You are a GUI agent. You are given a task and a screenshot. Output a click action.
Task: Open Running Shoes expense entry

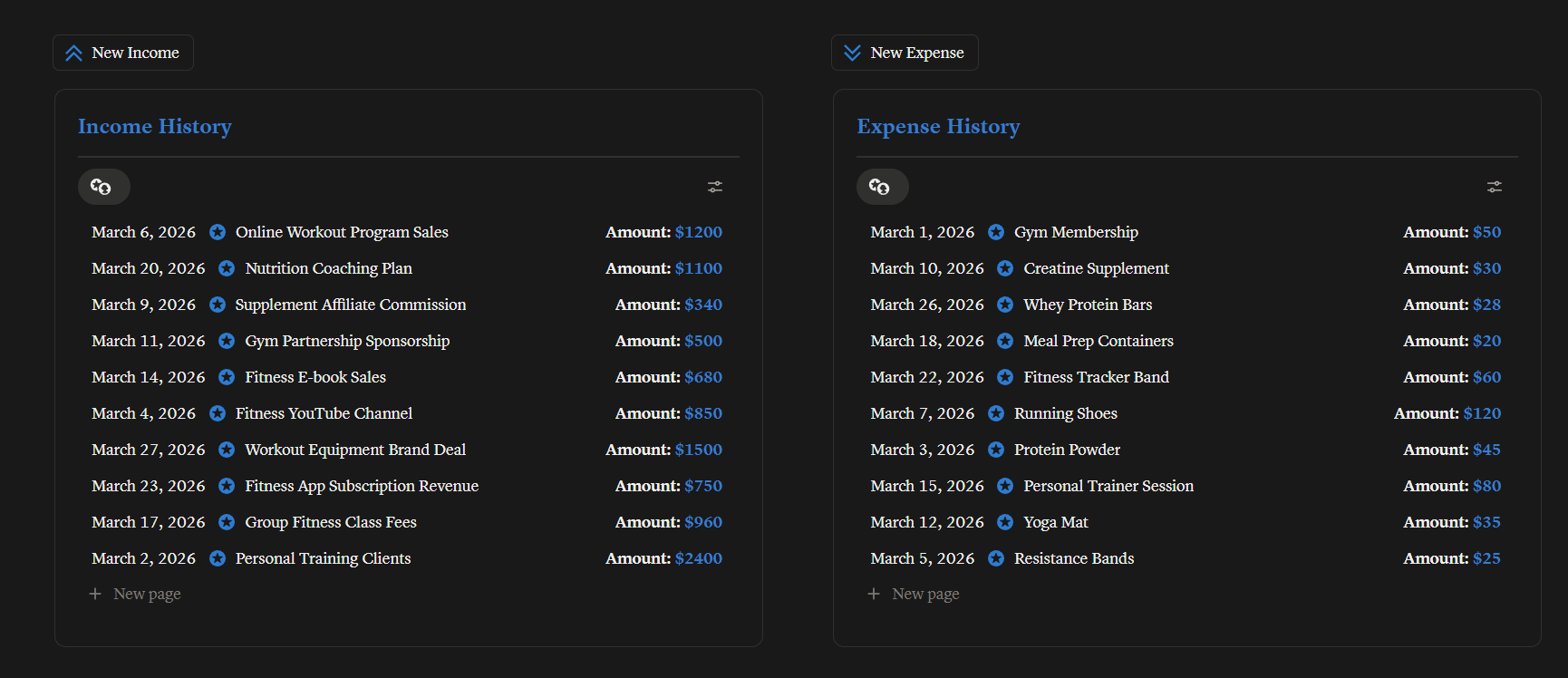tap(1066, 413)
